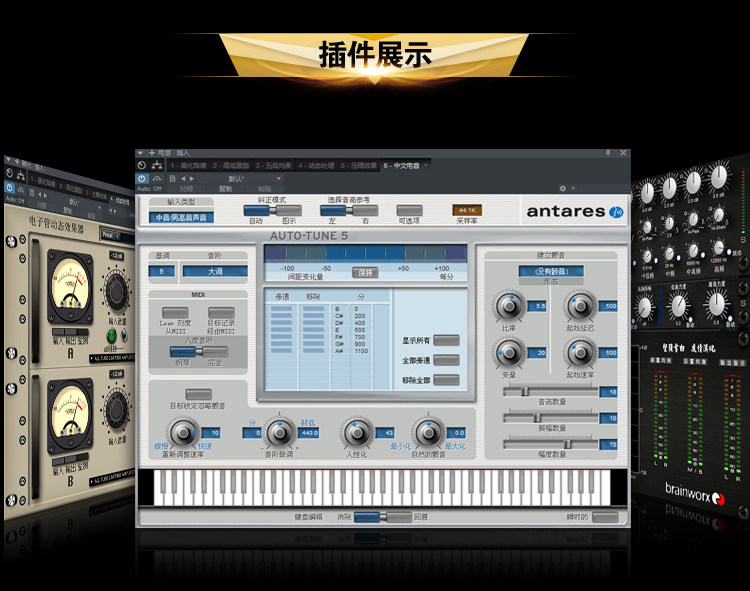750x591 pixels.
Task: Click the 显示所有 show all button
Action: click(x=446, y=340)
